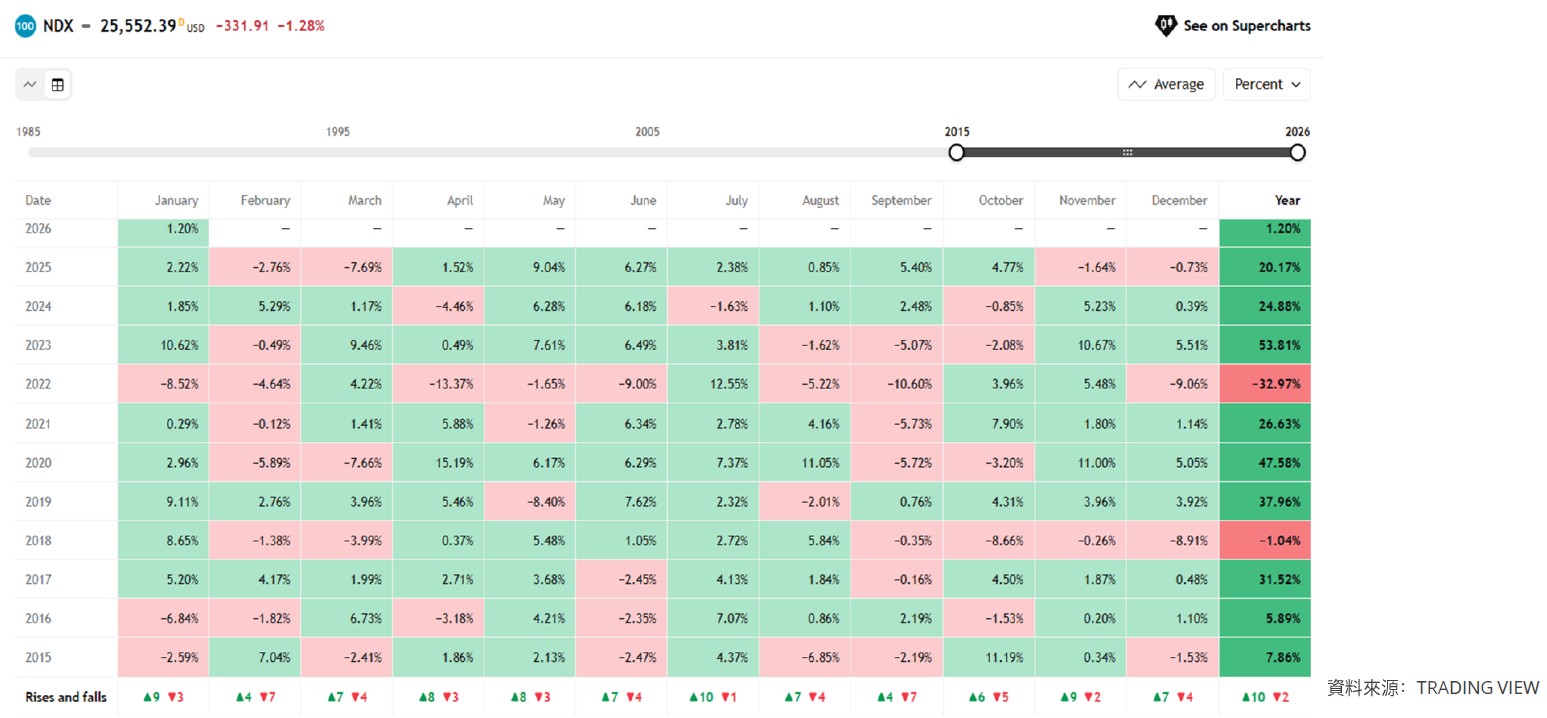The width and height of the screenshot is (1547, 718).
Task: Switch to line chart view
Action: tap(30, 85)
